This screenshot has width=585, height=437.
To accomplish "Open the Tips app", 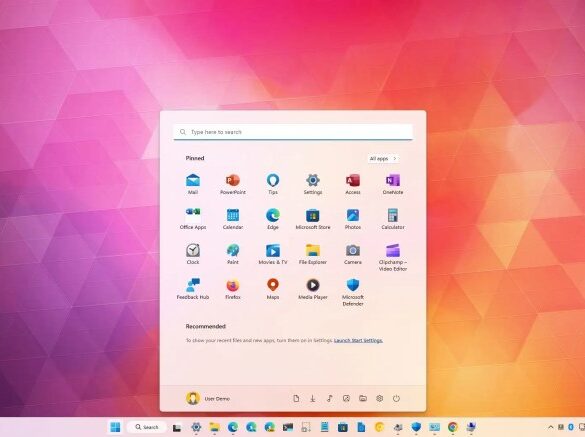I will (x=273, y=184).
